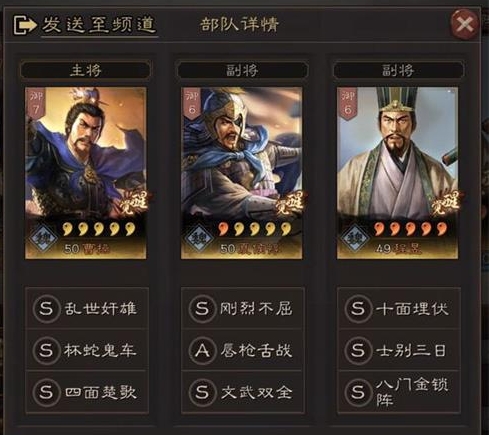Click the 魏 faction badge on middle general
489x435 pixels.
click(x=199, y=237)
